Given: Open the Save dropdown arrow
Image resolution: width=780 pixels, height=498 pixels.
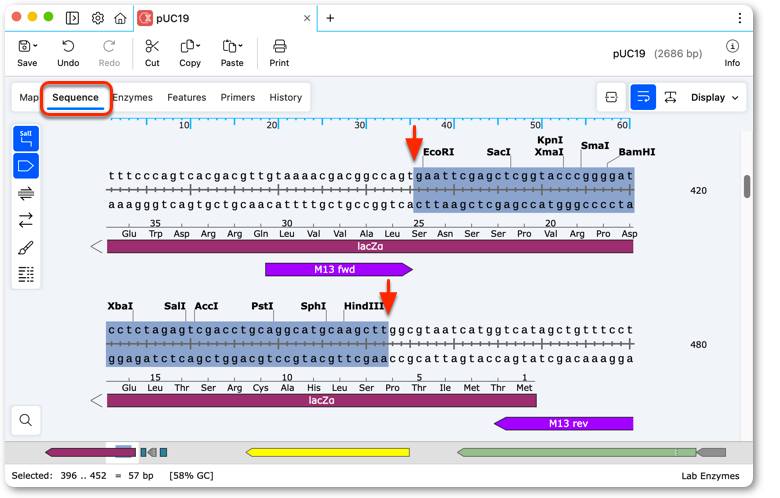Looking at the screenshot, I should [35, 46].
